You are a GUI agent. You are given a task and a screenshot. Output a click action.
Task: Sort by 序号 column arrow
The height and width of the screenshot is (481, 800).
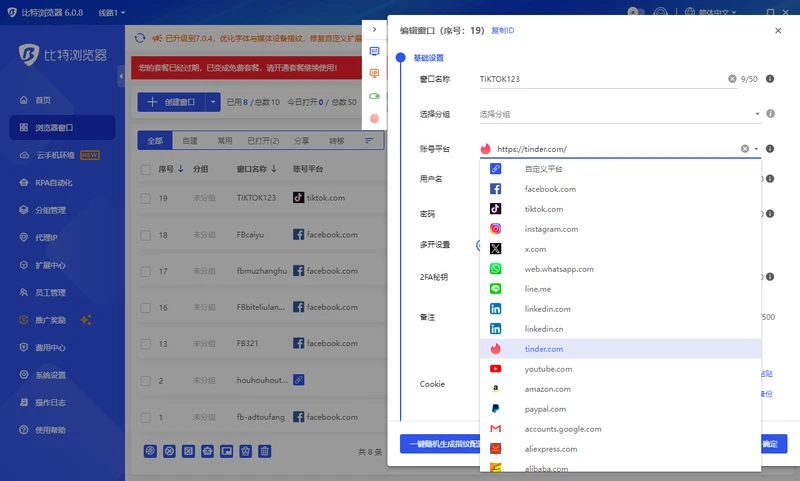click(x=181, y=169)
